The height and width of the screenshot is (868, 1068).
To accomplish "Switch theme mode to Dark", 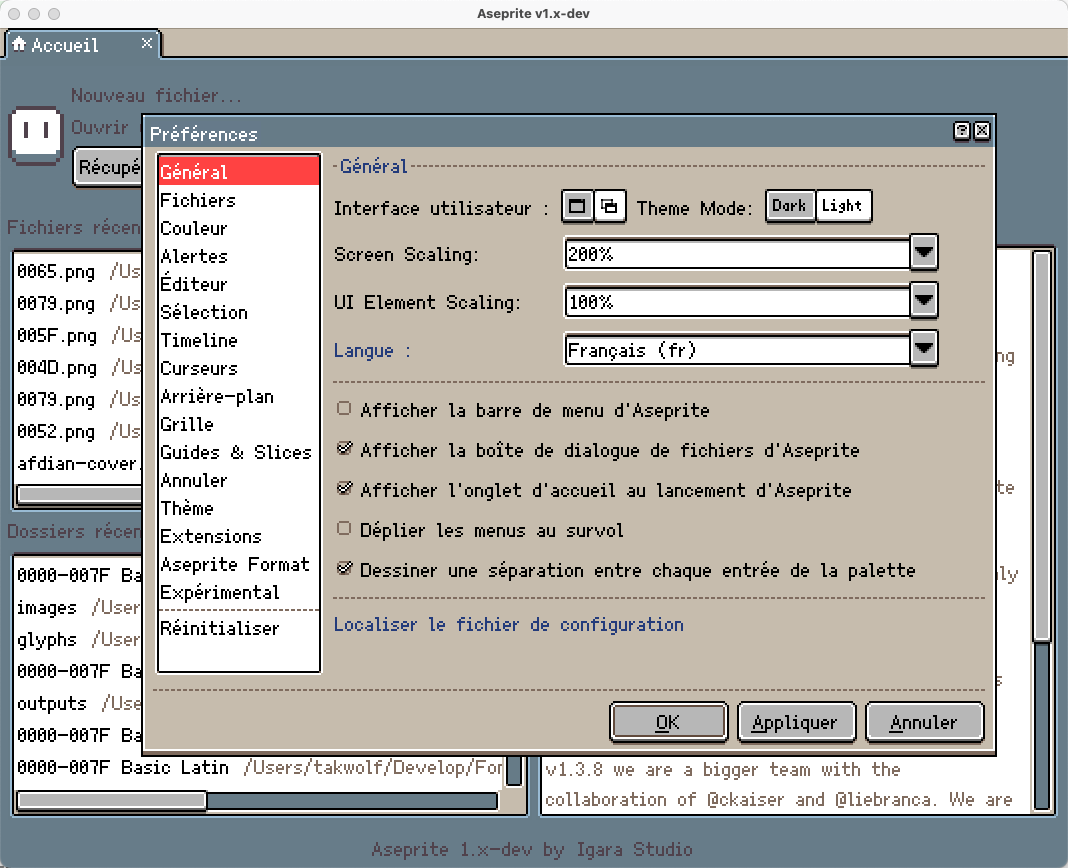I will coord(789,206).
